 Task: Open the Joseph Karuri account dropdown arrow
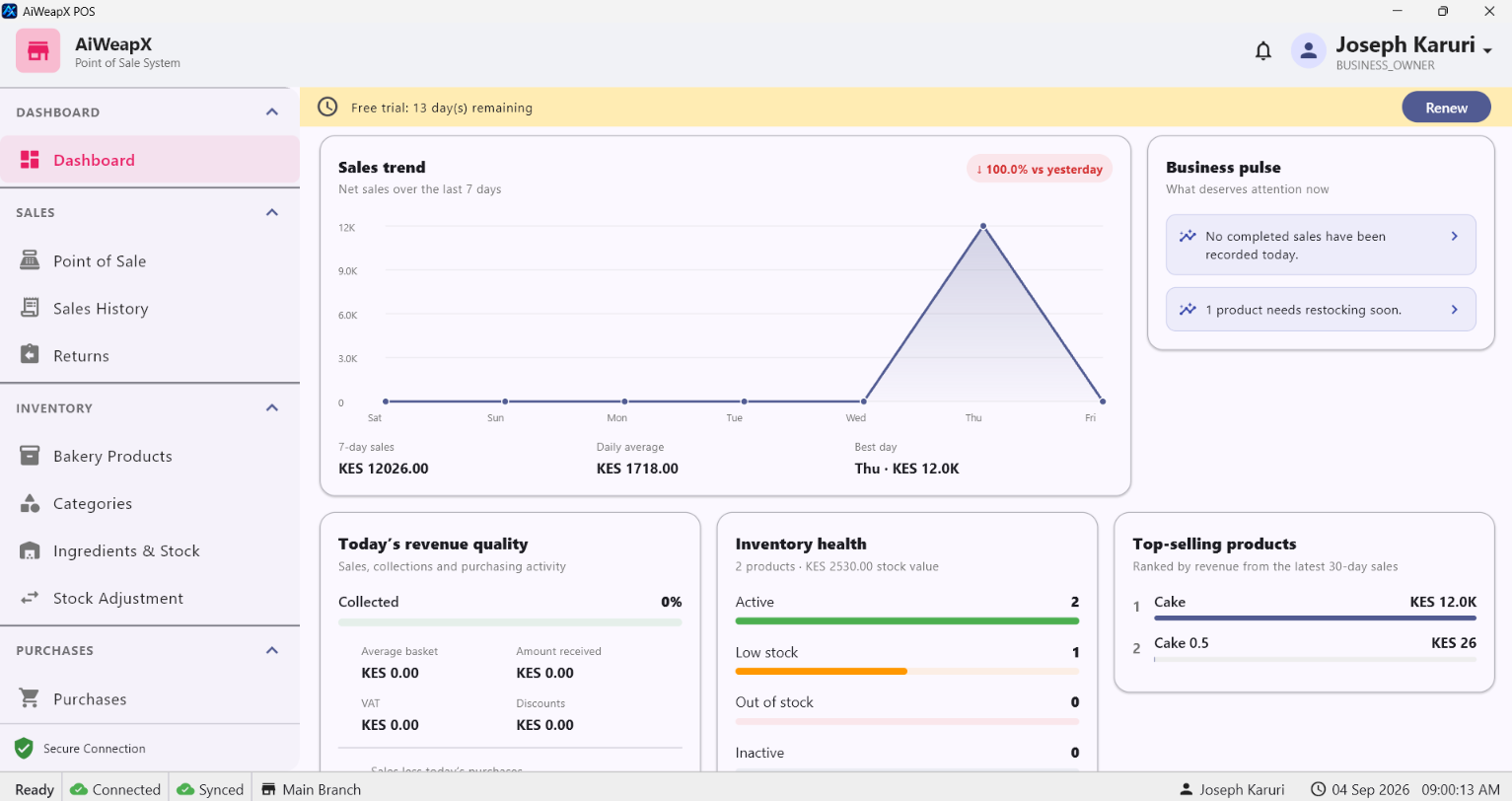coord(1487,50)
